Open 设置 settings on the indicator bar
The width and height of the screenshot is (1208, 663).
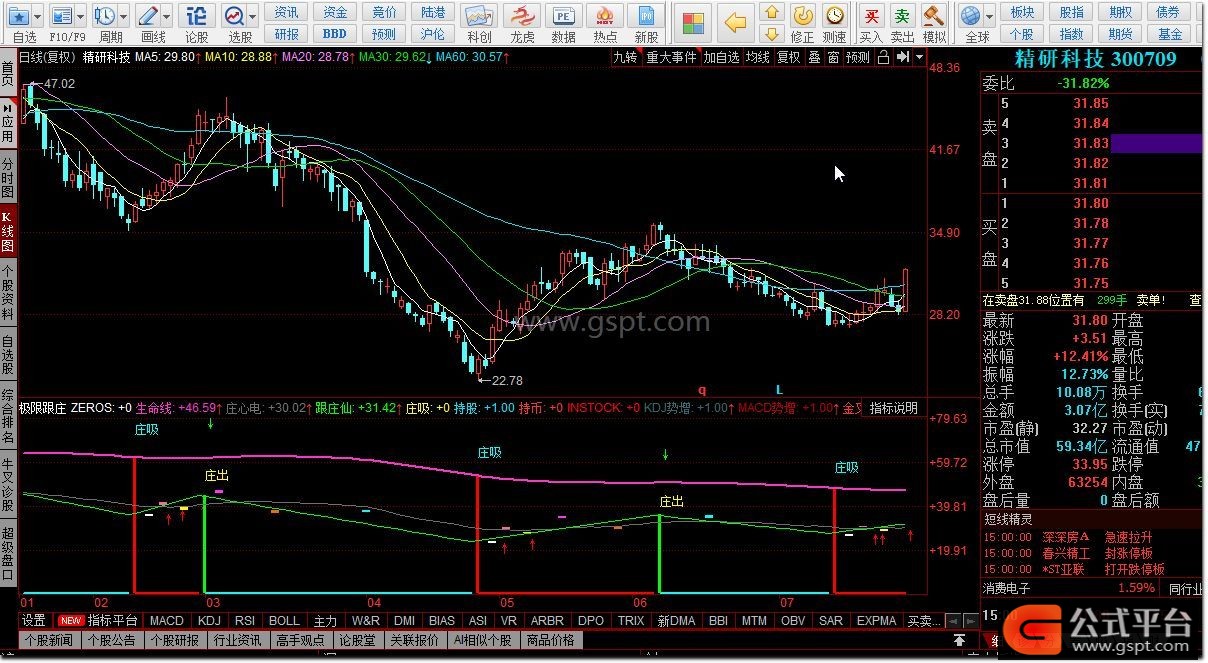tap(35, 621)
